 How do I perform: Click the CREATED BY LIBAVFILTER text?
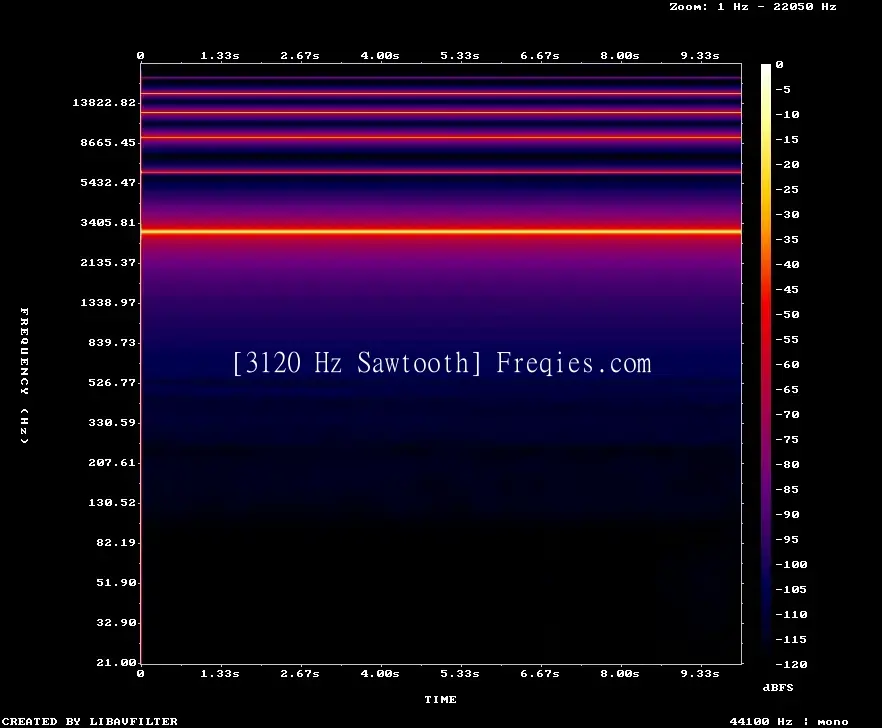click(x=89, y=721)
